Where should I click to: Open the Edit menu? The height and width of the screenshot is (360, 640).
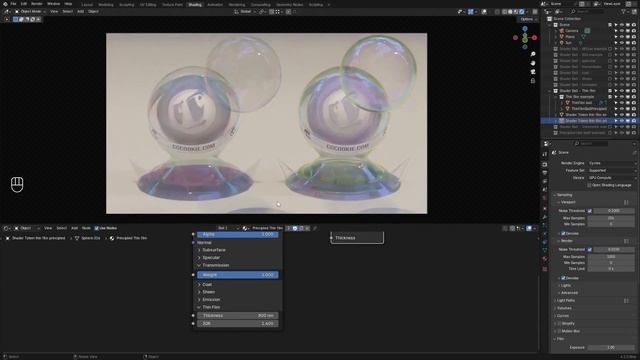24,4
